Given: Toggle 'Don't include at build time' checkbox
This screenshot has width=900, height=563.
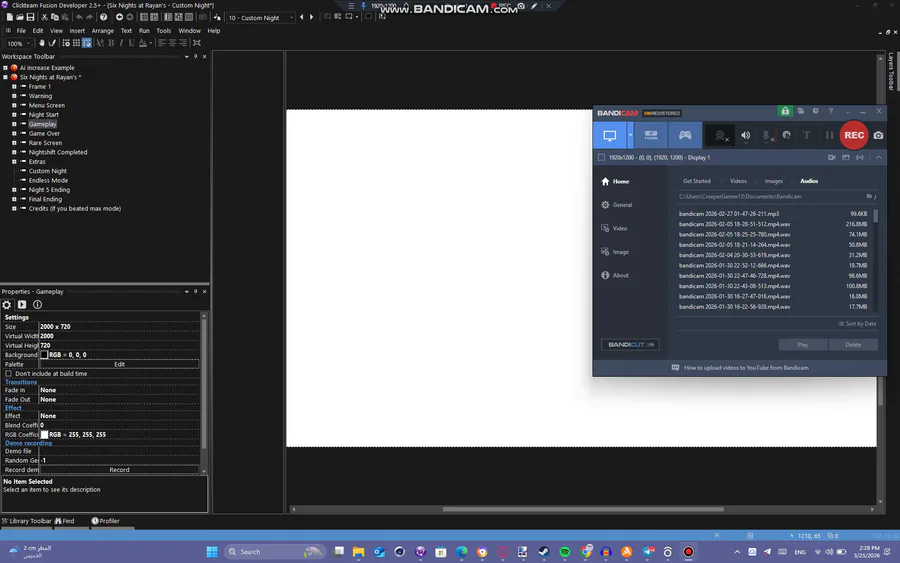Looking at the screenshot, I should 9,374.
